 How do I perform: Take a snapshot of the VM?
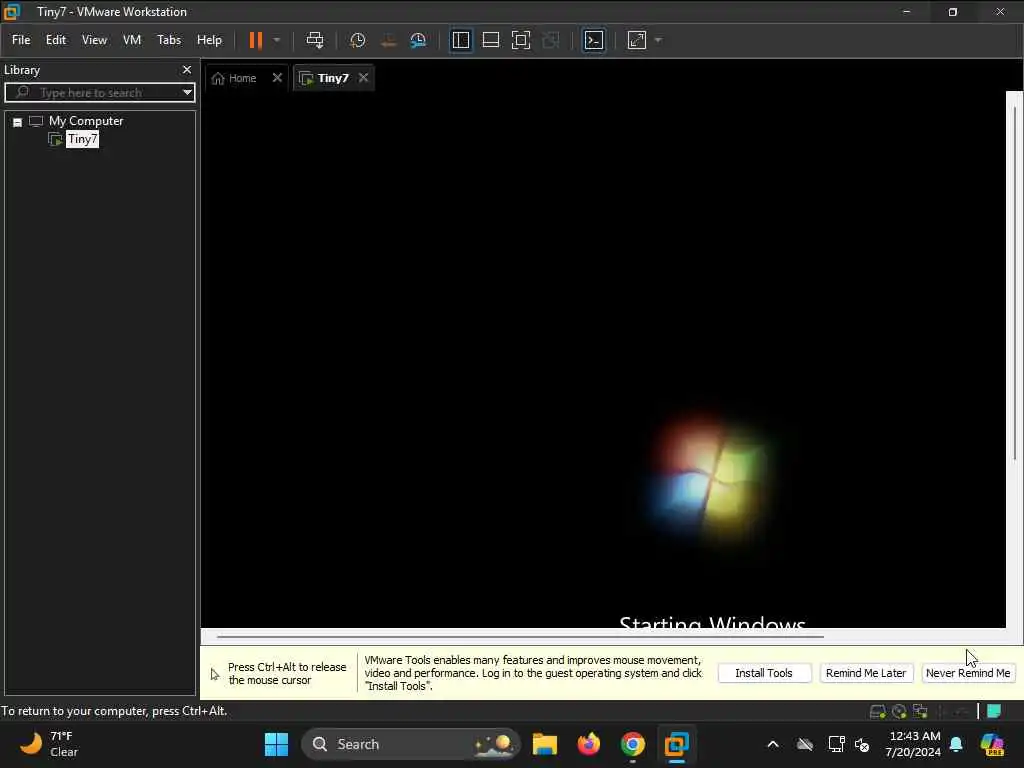pos(358,40)
